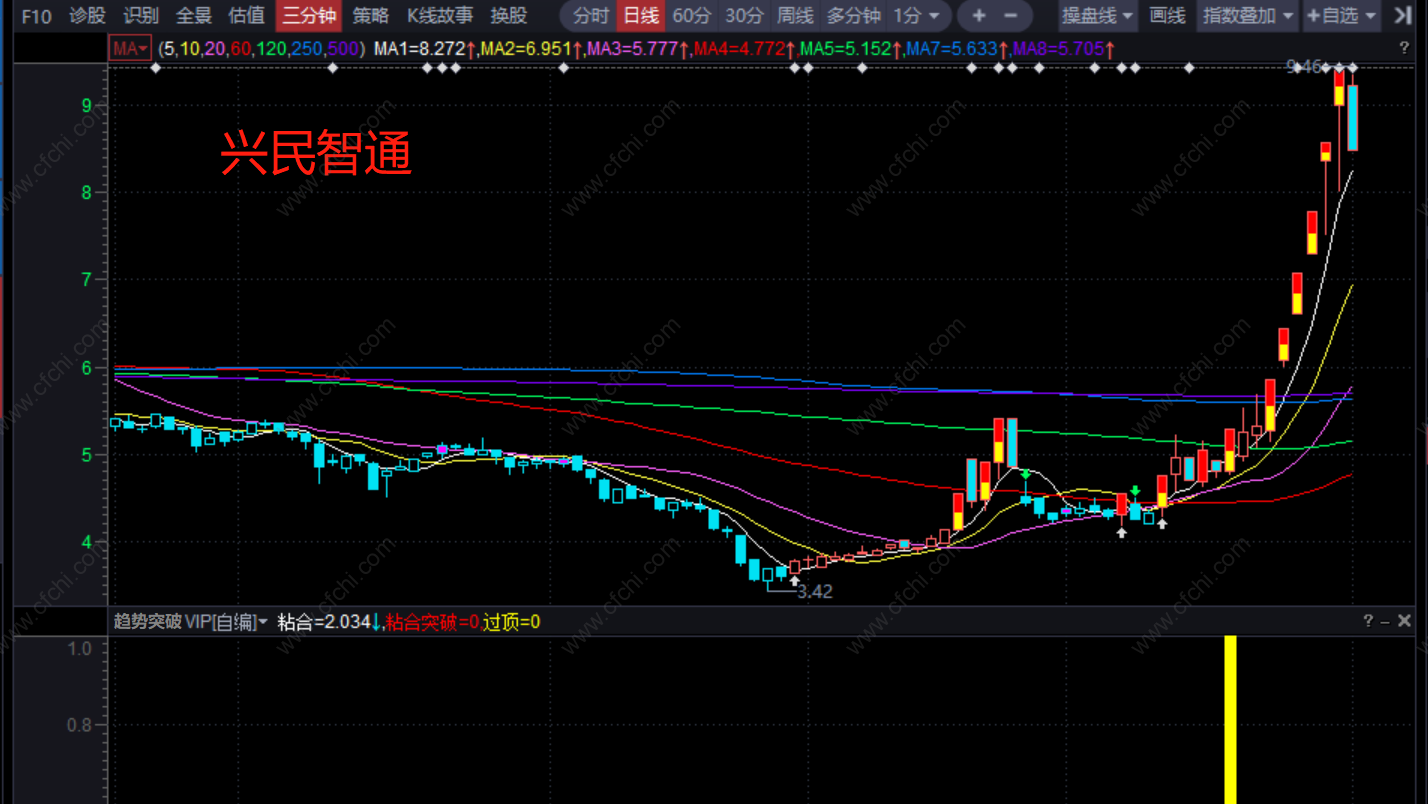Expand the 指数叠加 dropdown arrow

[1287, 16]
